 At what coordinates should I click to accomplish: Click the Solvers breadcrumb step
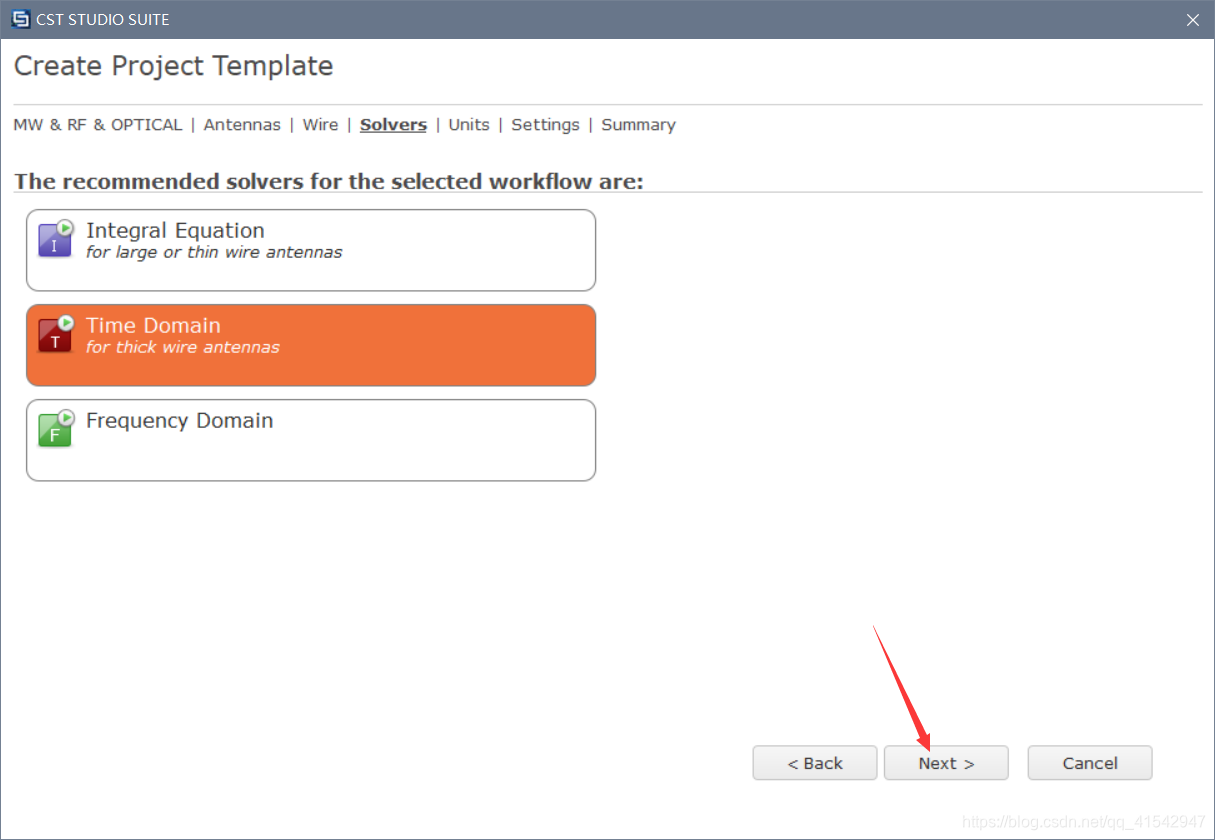(393, 125)
